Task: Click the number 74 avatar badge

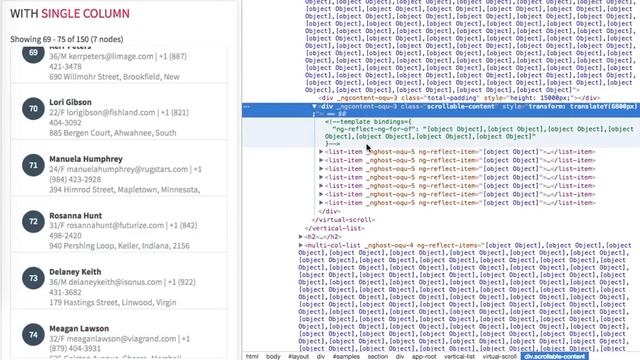Action: 33,335
